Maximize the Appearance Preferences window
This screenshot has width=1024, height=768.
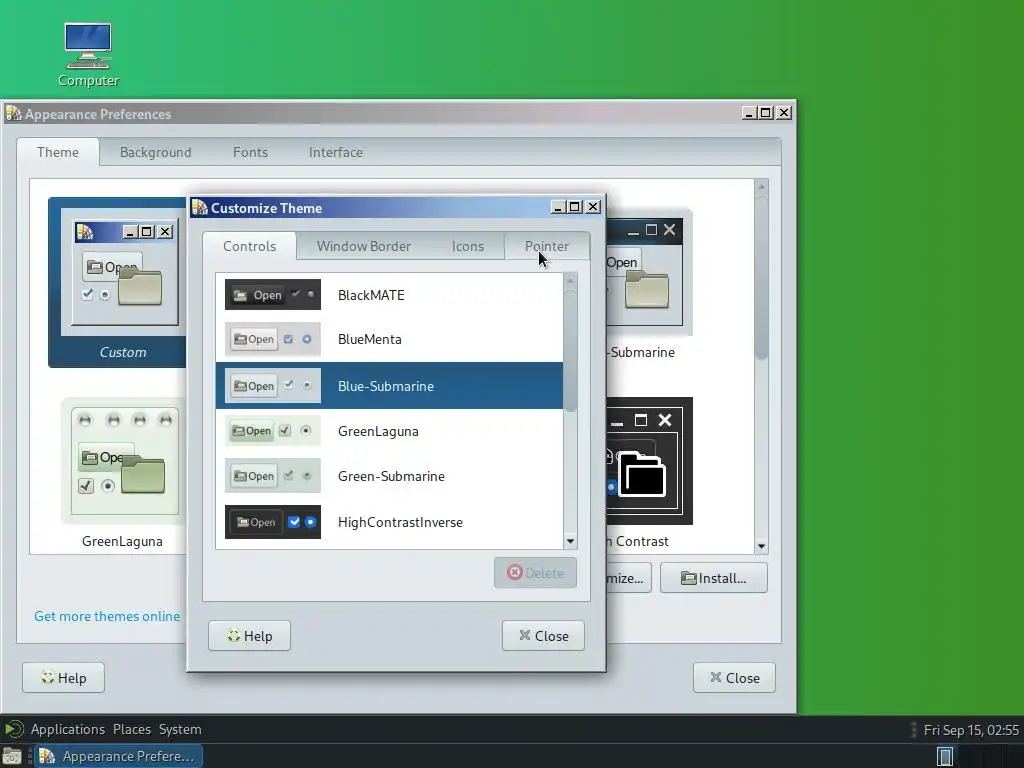[x=766, y=113]
